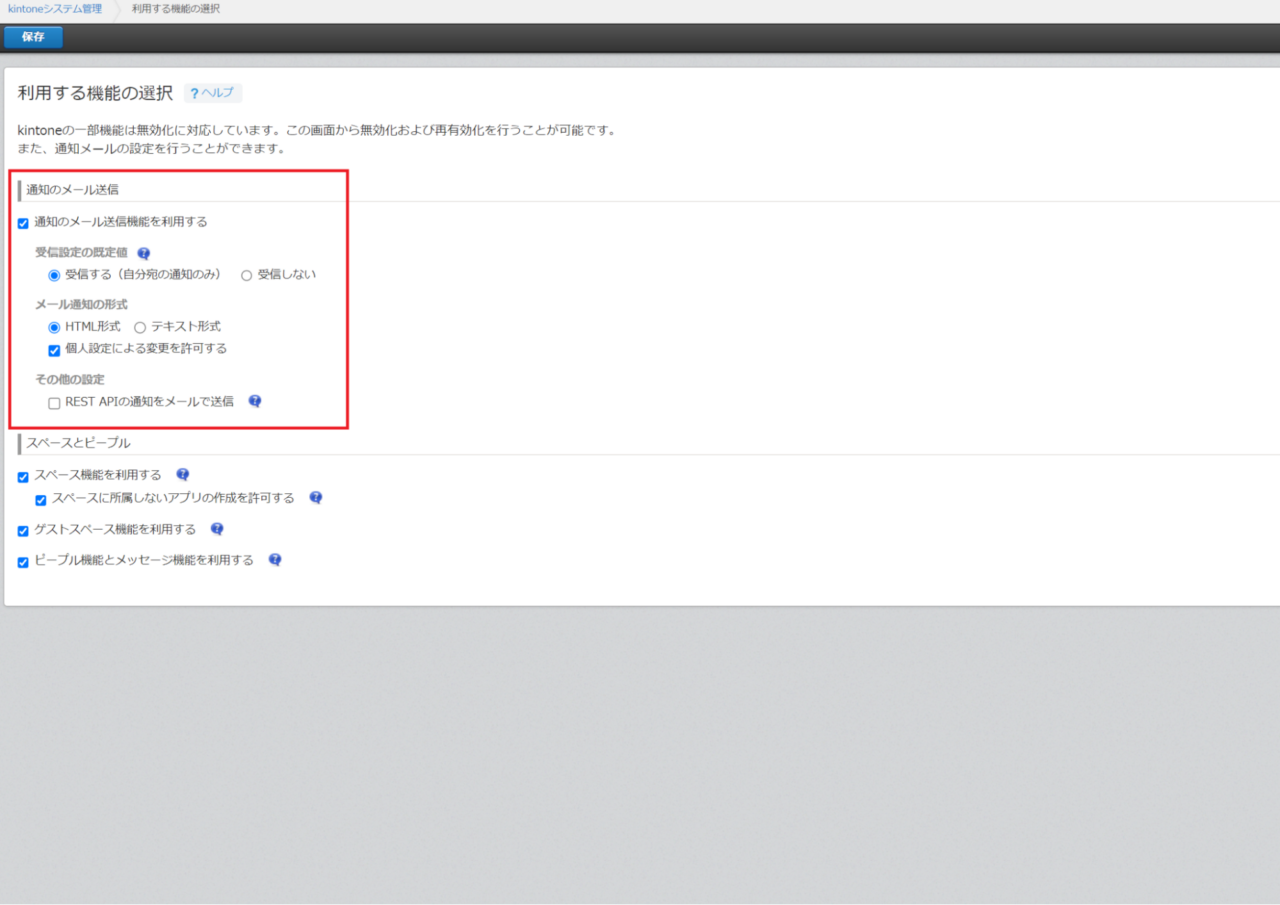This screenshot has height=905, width=1280.
Task: Choose HTML形式 for mail notifications
Action: [54, 327]
